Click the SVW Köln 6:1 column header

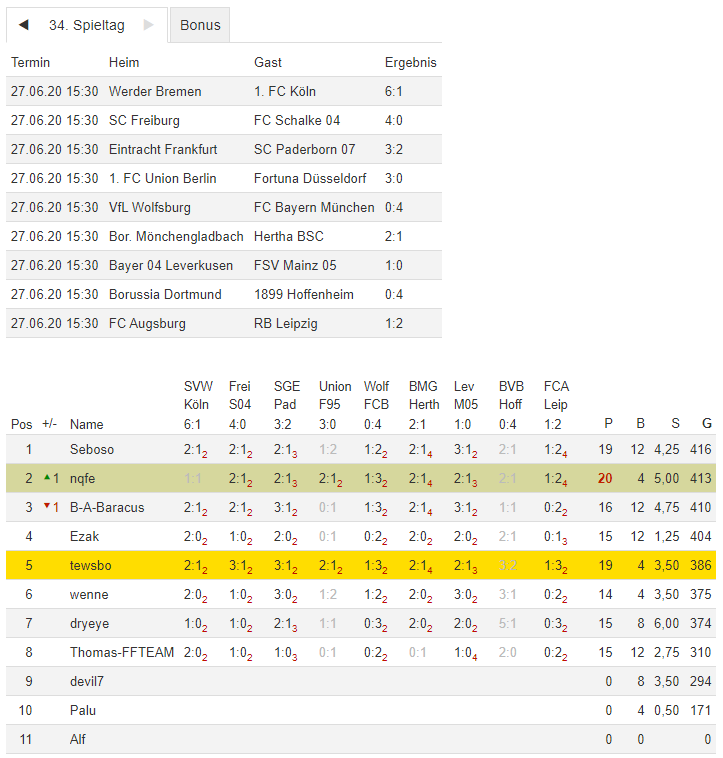[x=196, y=405]
